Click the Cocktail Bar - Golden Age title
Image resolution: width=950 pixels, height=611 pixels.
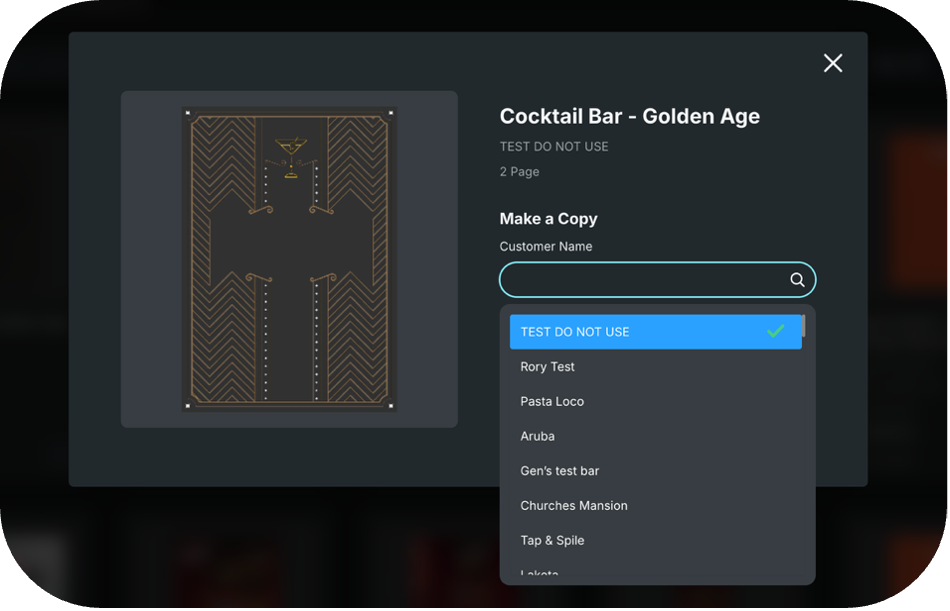pyautogui.click(x=629, y=116)
